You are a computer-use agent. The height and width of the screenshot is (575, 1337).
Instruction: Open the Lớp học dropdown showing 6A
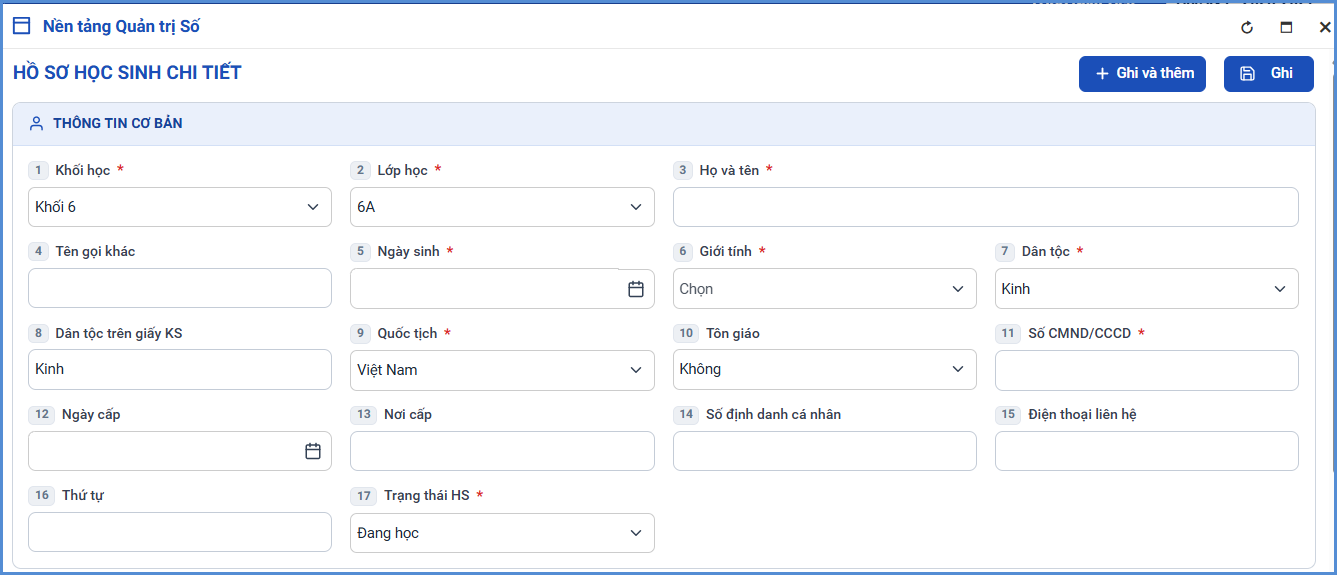[x=502, y=207]
